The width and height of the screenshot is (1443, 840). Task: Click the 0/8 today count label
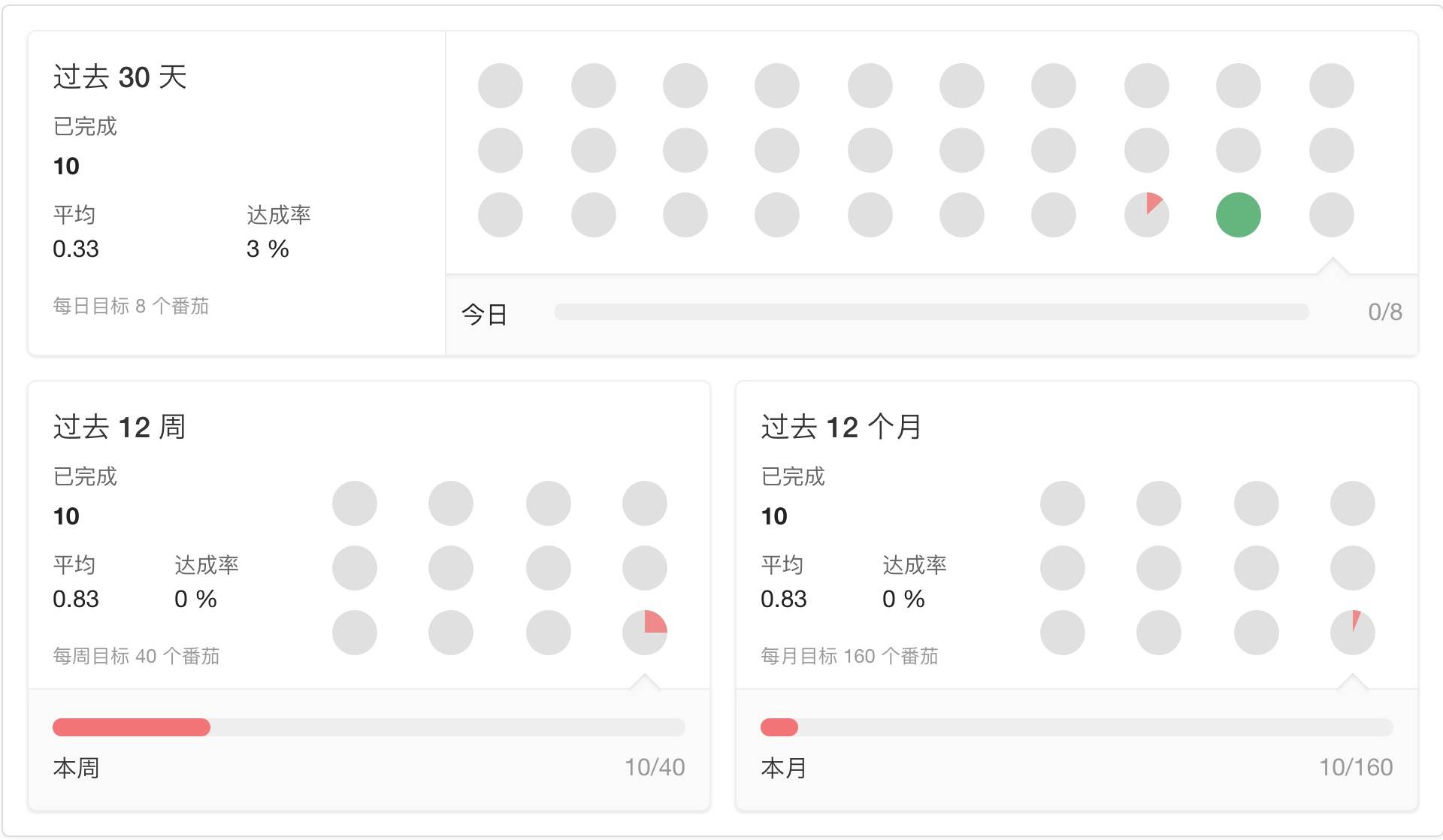click(1385, 312)
